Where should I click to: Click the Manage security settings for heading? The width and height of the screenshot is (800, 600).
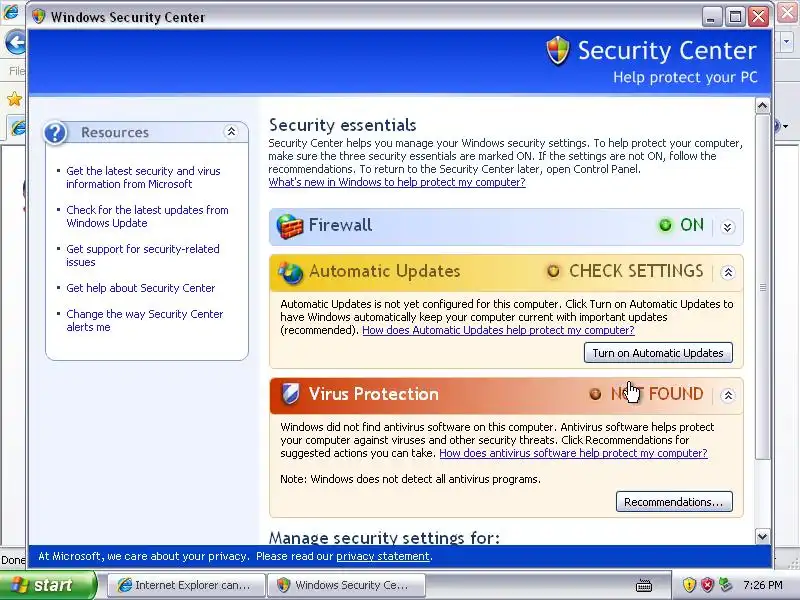click(384, 537)
